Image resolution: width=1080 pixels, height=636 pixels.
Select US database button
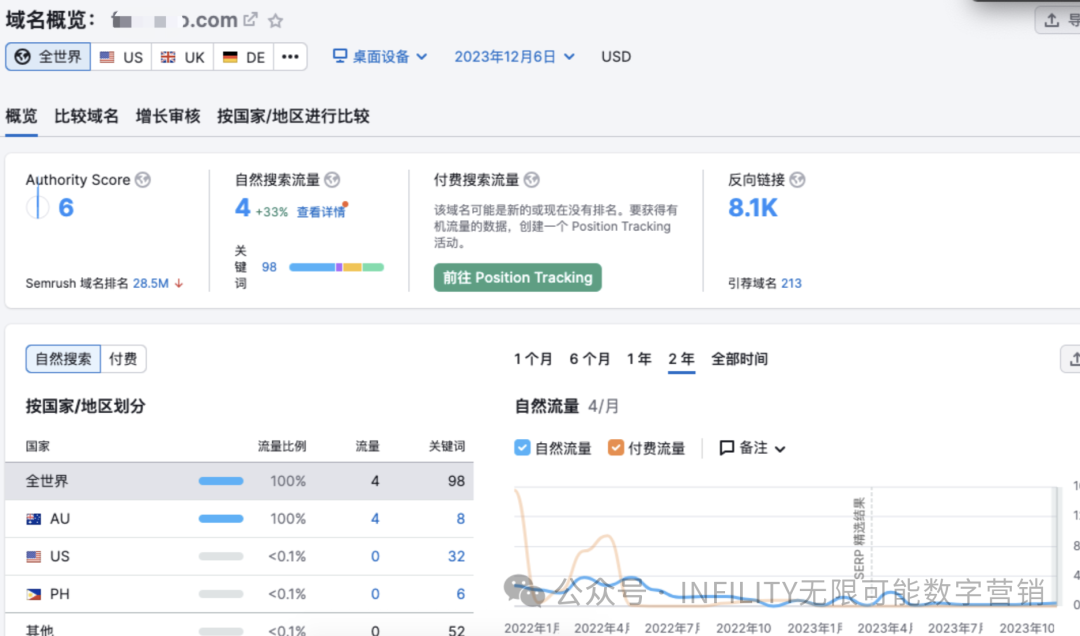point(121,57)
